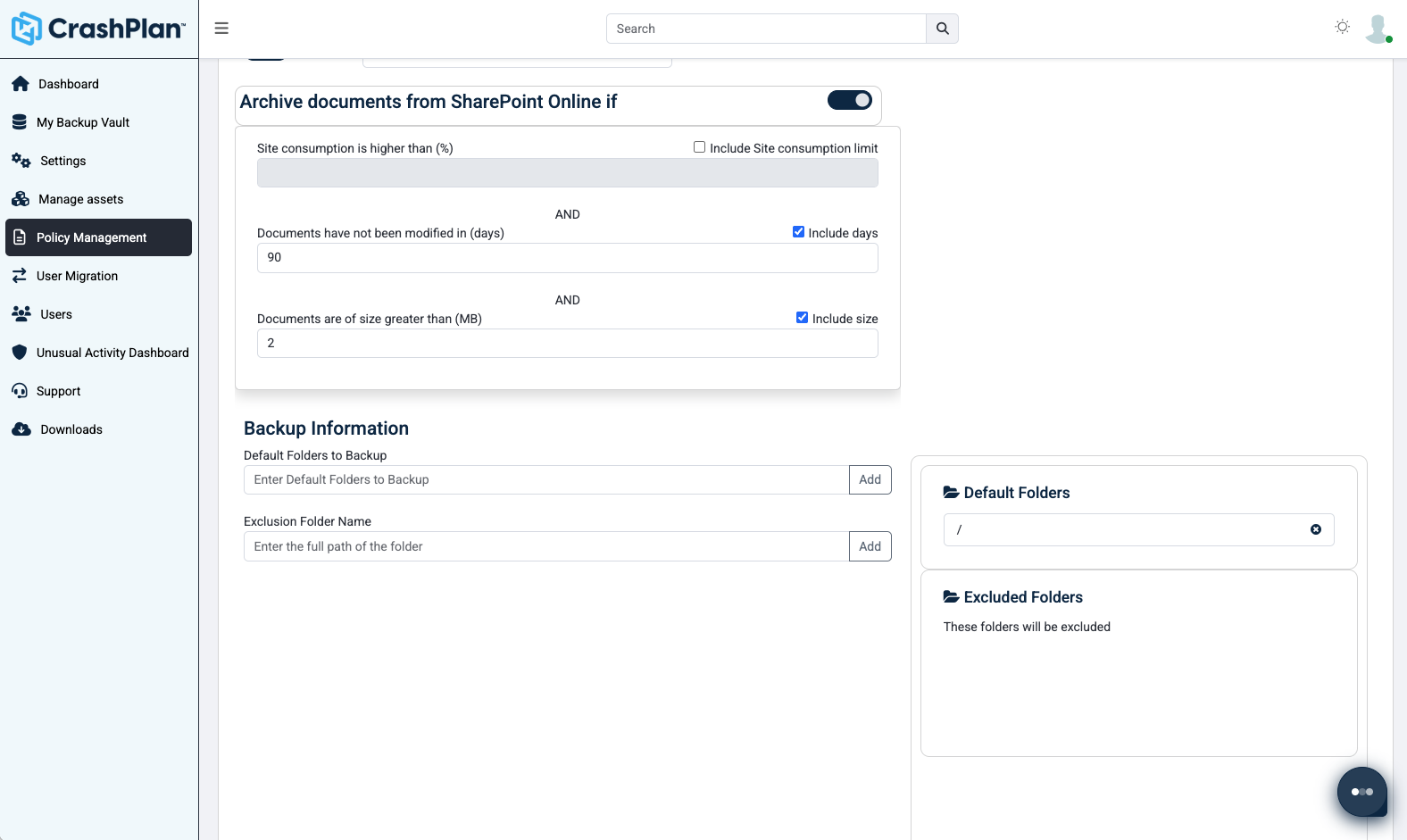Viewport: 1407px width, 840px height.
Task: Click the Users group icon
Action: pyautogui.click(x=21, y=314)
